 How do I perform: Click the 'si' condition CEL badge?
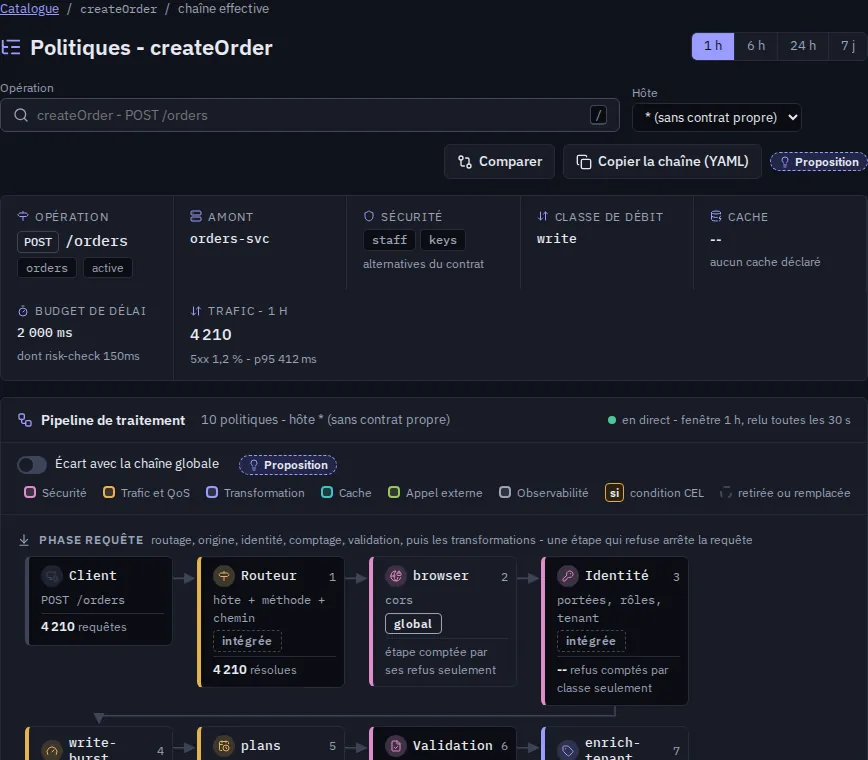(614, 493)
